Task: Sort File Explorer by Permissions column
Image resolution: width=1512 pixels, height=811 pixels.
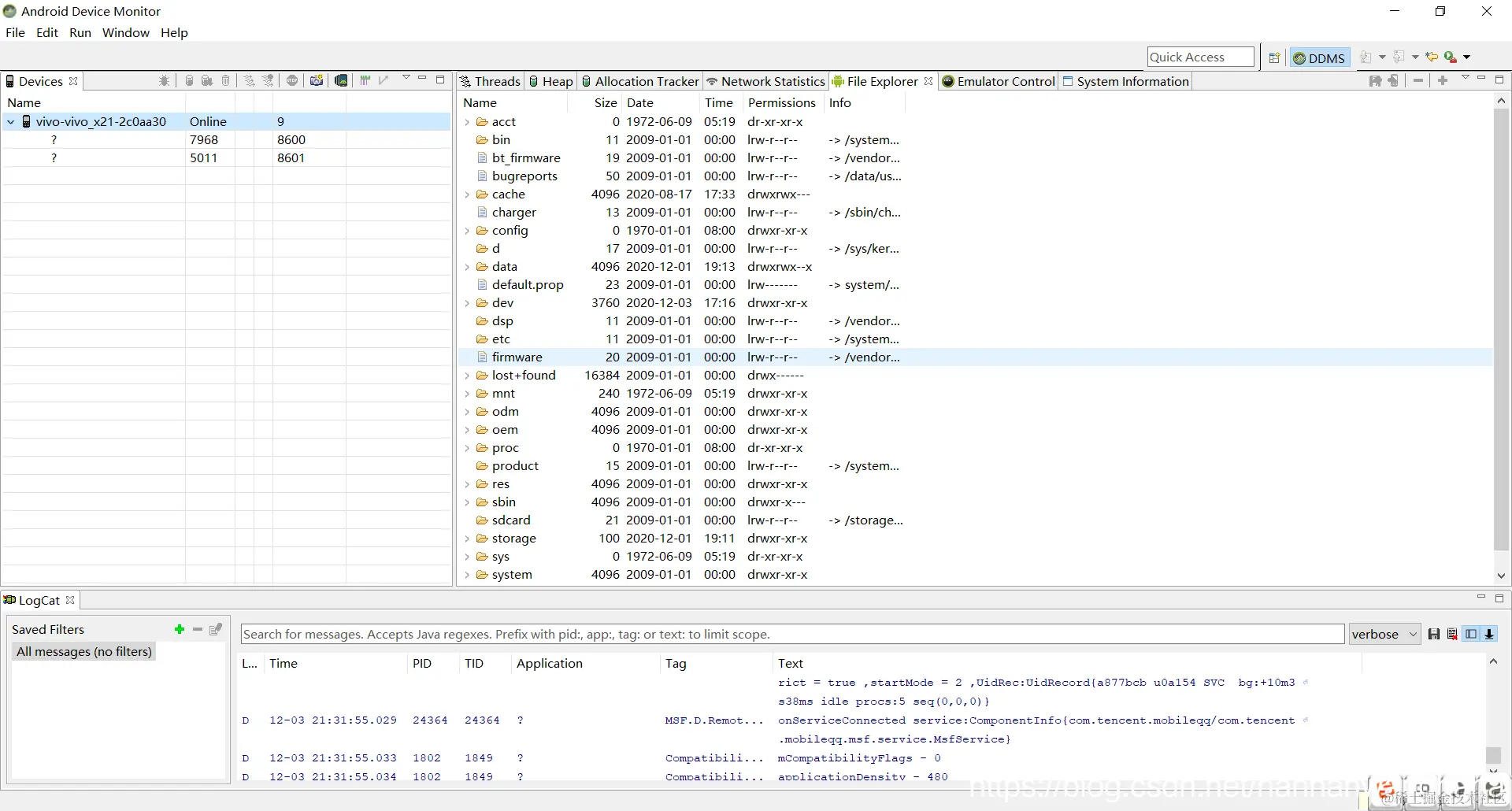Action: click(x=782, y=102)
